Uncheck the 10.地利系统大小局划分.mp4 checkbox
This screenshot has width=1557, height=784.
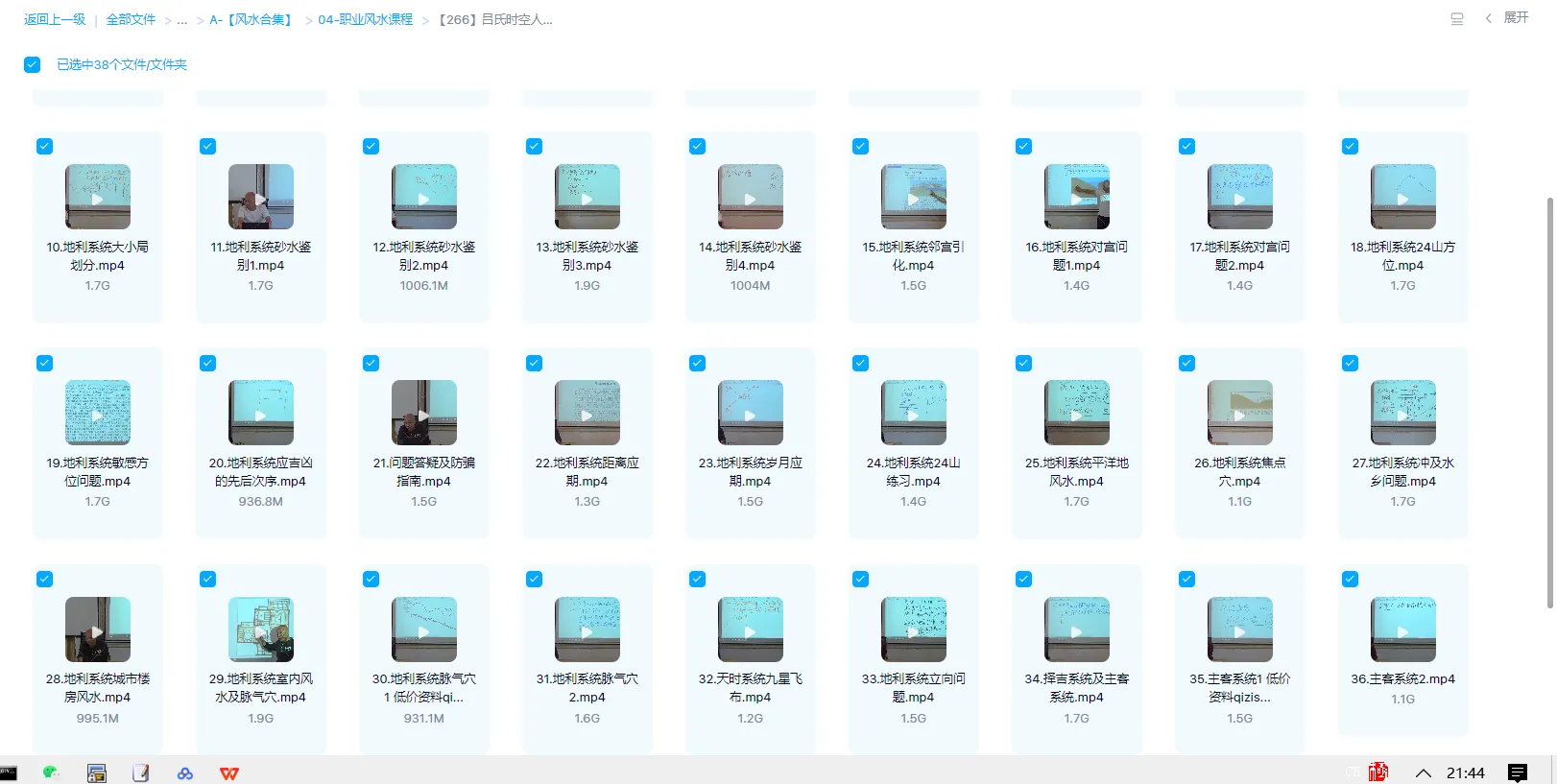click(45, 147)
